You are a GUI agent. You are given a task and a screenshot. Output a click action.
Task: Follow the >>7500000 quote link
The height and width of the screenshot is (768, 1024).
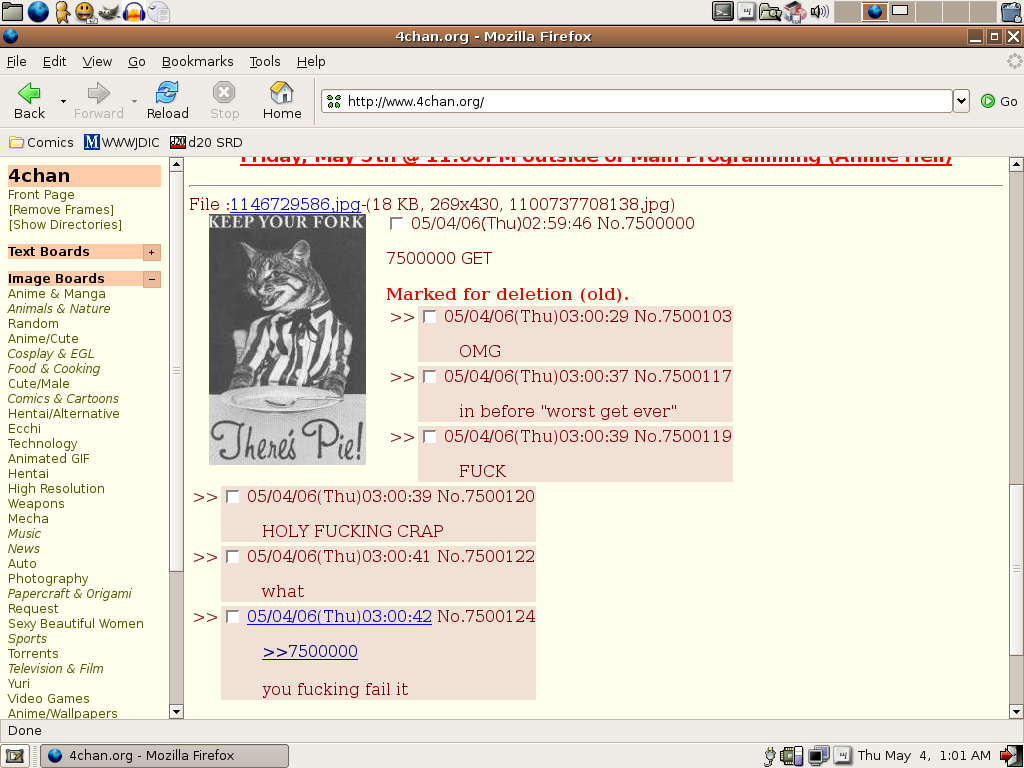pos(310,651)
